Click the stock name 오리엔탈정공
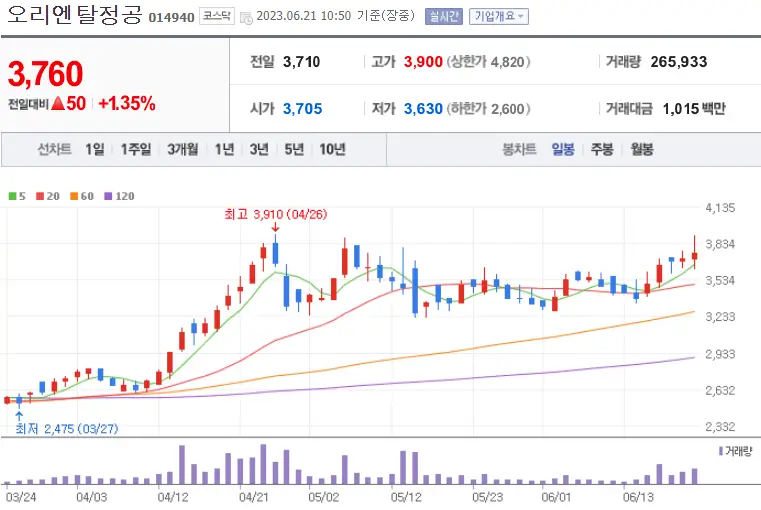The image size is (761, 510). (75, 15)
